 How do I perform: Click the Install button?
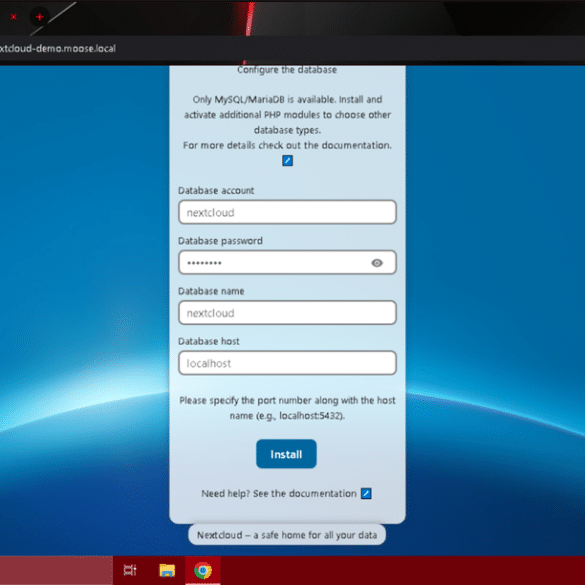point(286,454)
